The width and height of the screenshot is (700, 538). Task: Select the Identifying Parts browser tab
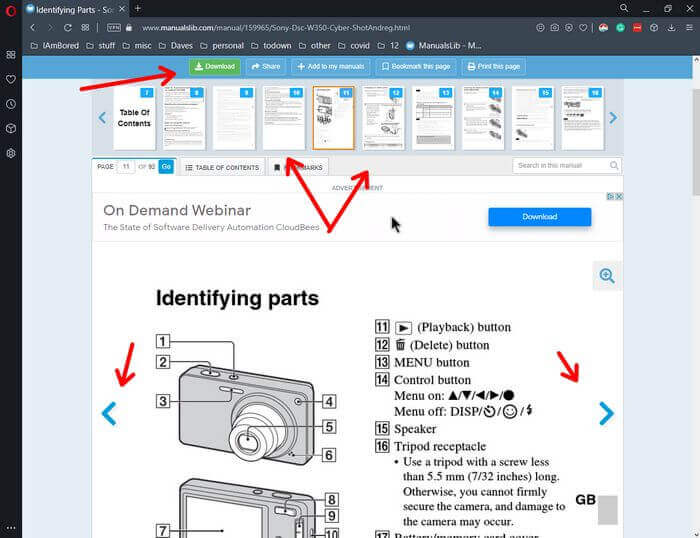76,9
